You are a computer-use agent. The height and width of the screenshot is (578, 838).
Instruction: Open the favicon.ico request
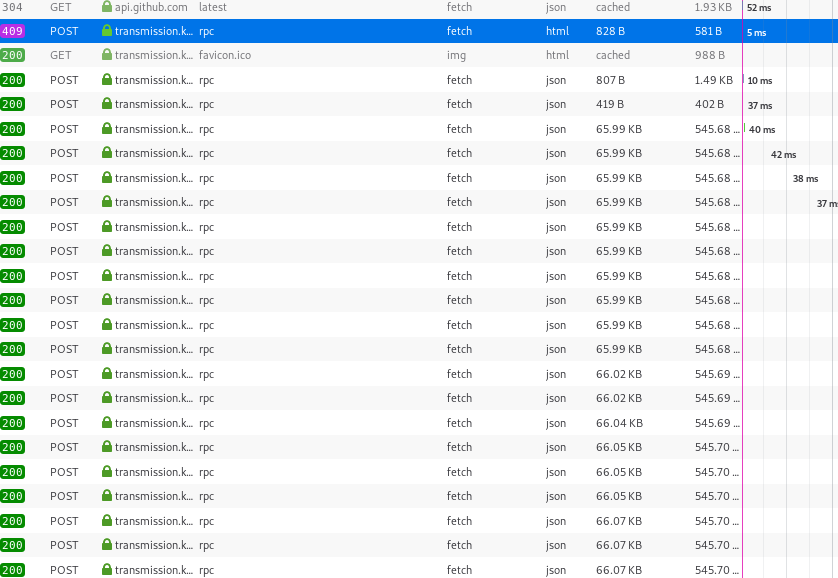coord(225,55)
